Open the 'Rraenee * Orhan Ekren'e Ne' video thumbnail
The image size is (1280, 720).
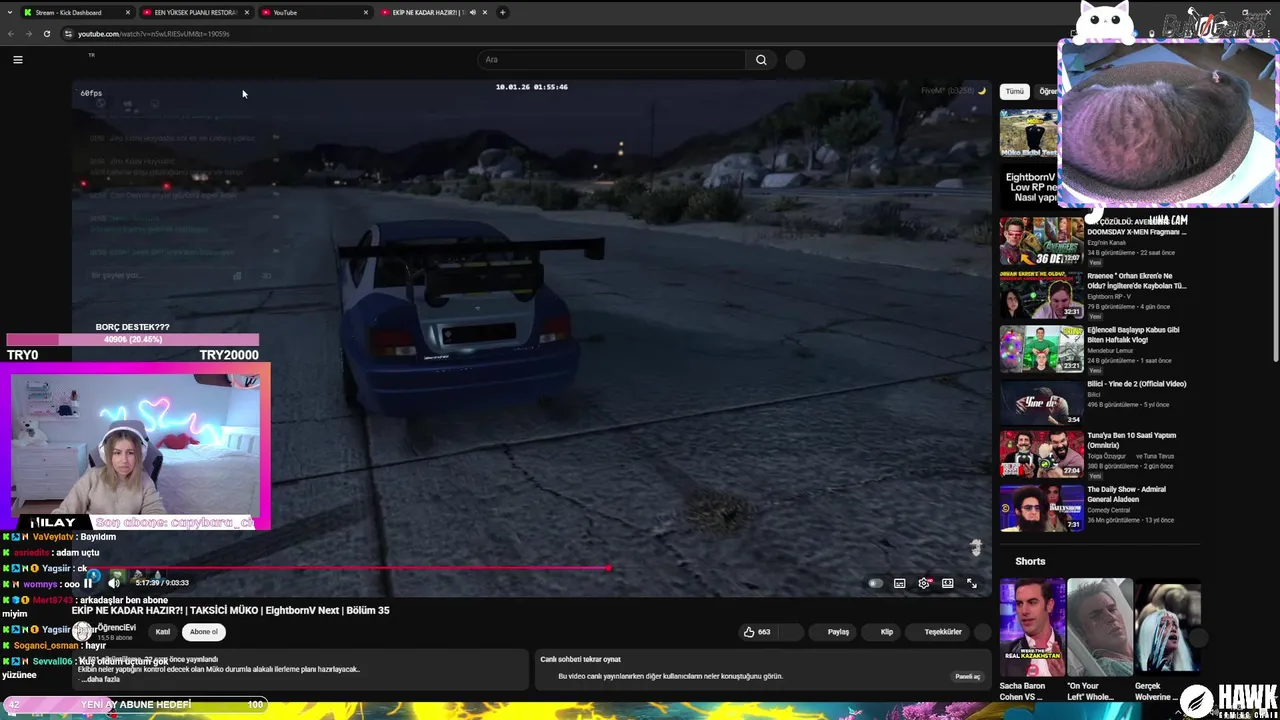point(1041,295)
